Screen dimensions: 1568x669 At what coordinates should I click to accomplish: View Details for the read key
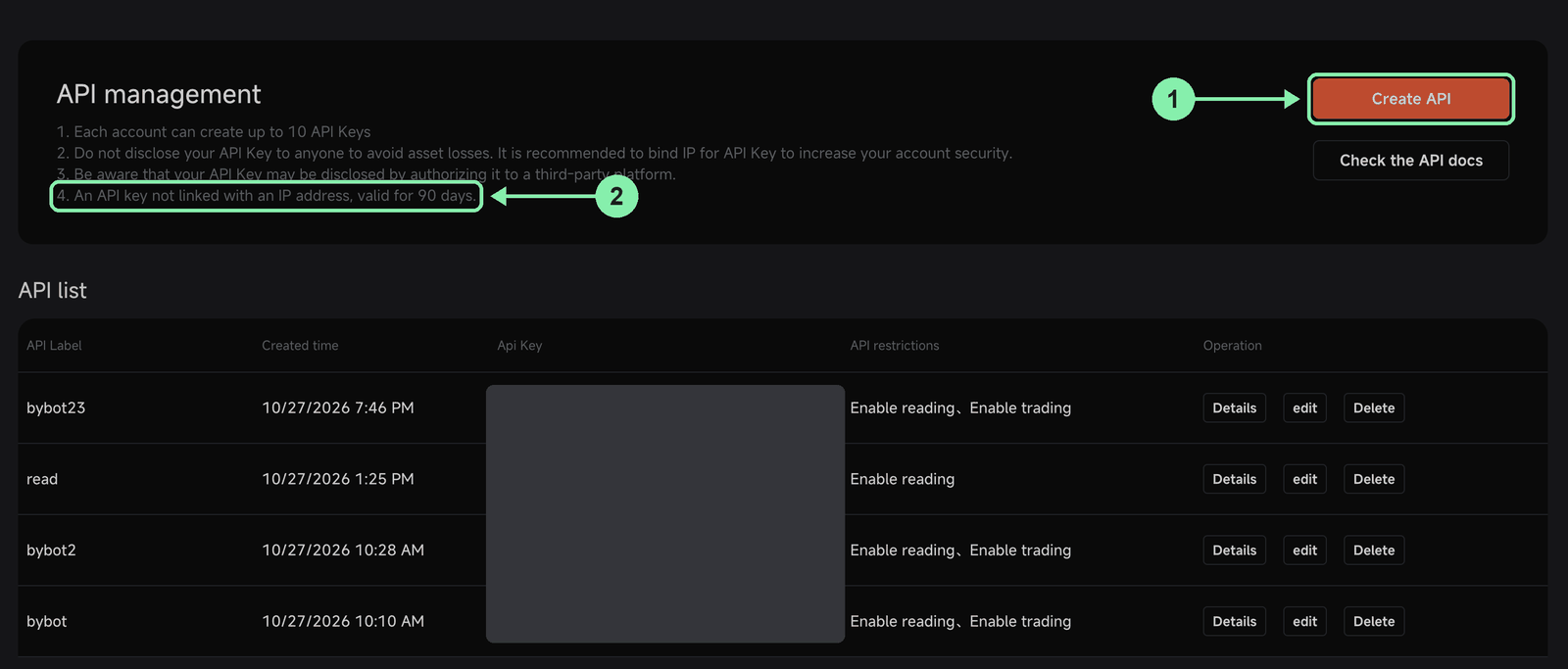click(1235, 479)
